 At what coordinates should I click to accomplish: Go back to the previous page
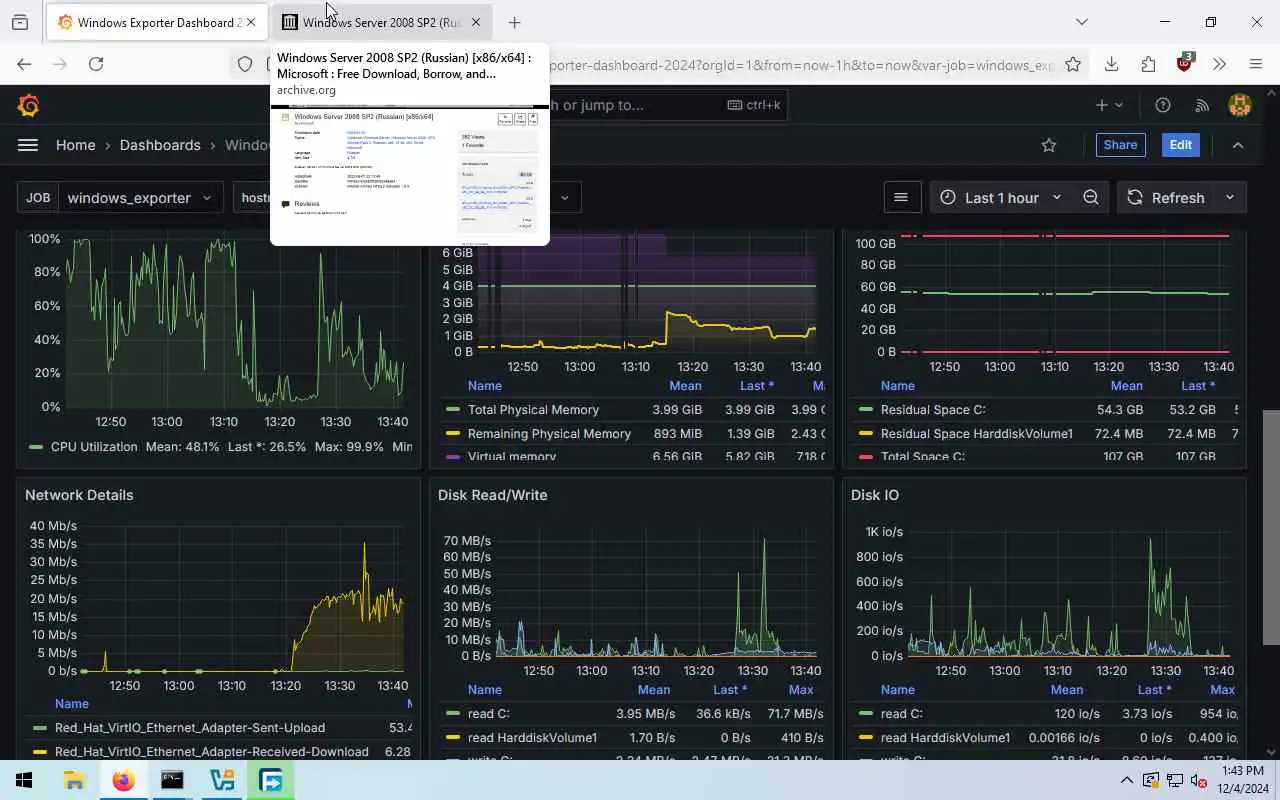coord(24,64)
